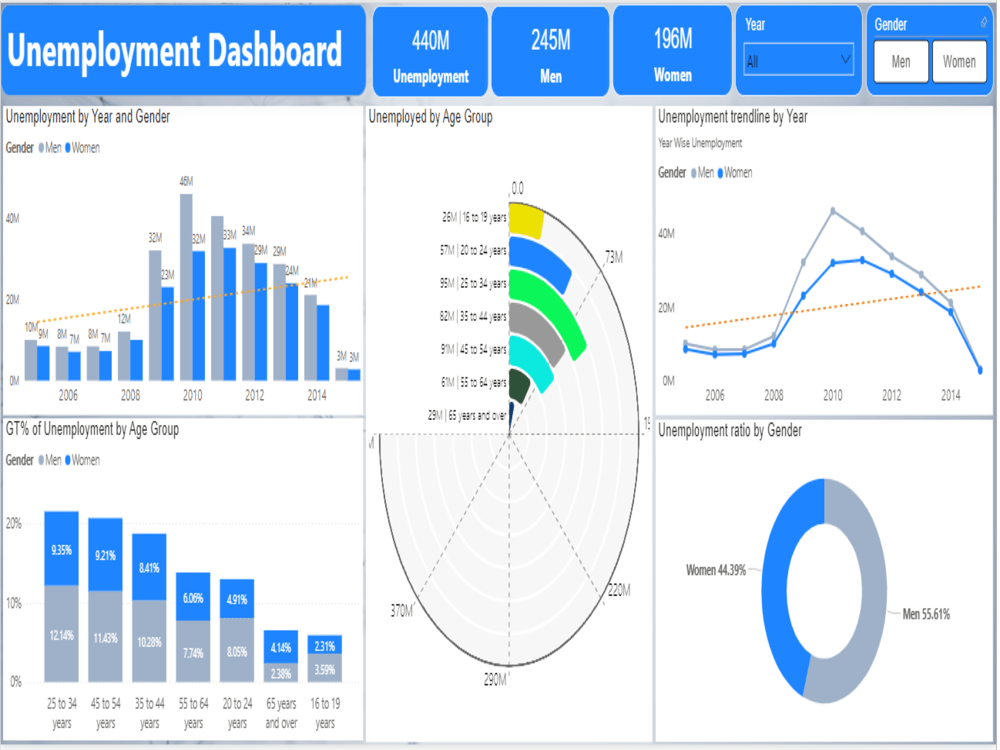Open the Year dropdown showing All
This screenshot has height=750, width=1000.
[x=797, y=60]
